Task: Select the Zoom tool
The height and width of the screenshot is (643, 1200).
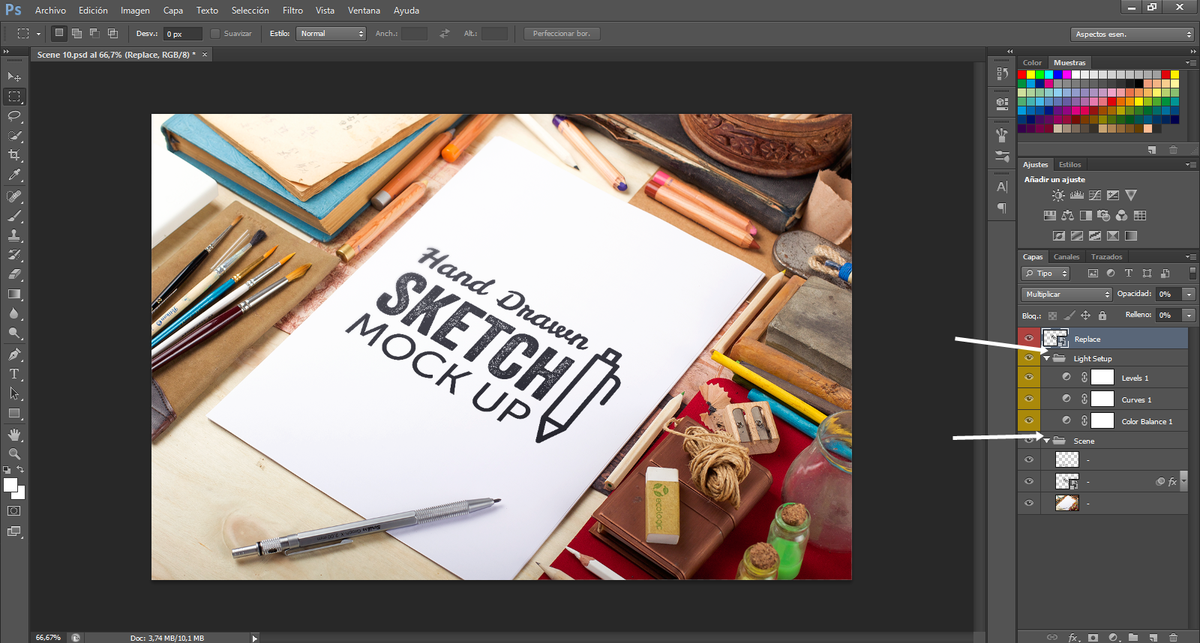Action: point(14,455)
